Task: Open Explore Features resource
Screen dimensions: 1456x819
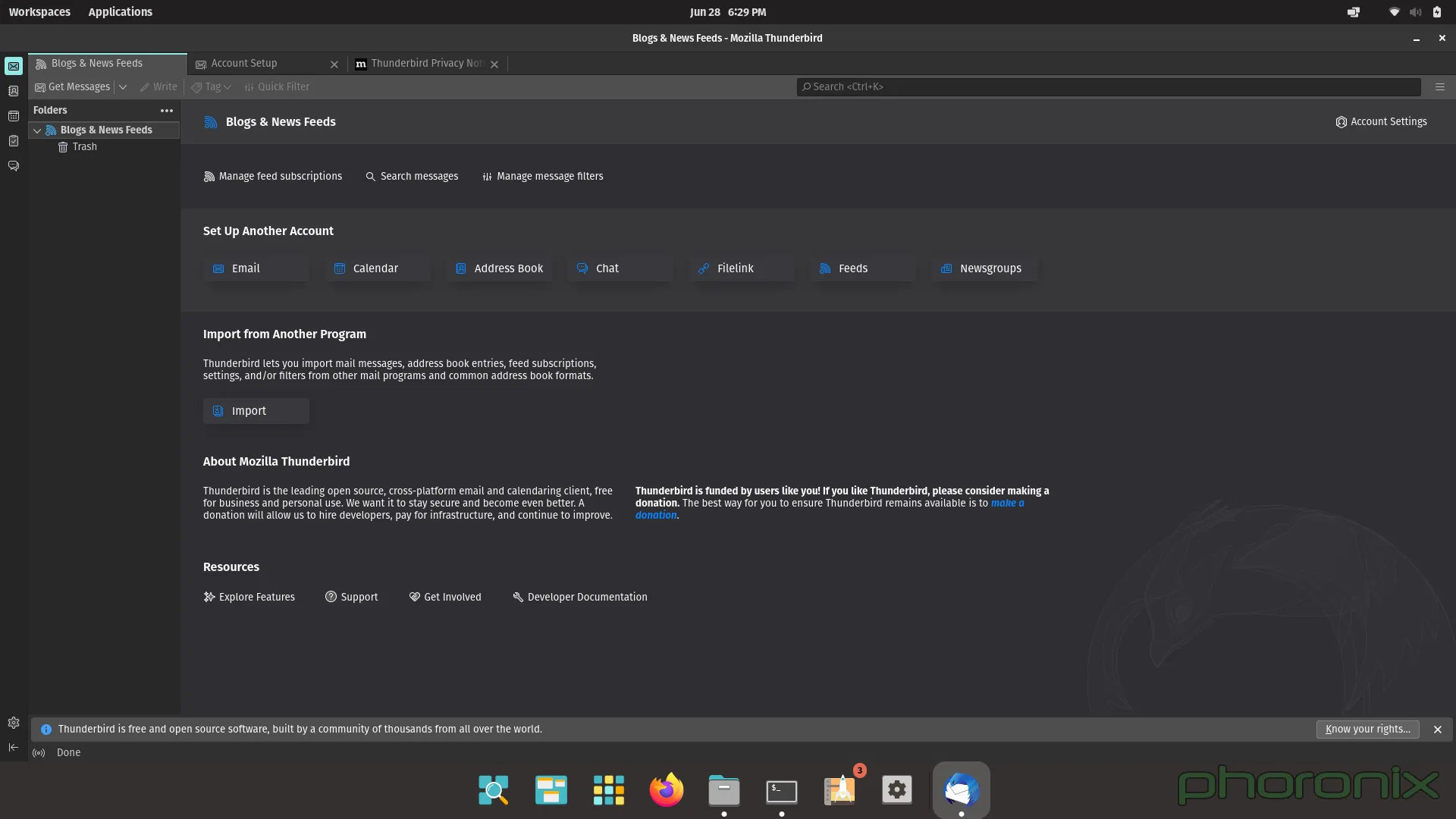Action: tap(249, 598)
